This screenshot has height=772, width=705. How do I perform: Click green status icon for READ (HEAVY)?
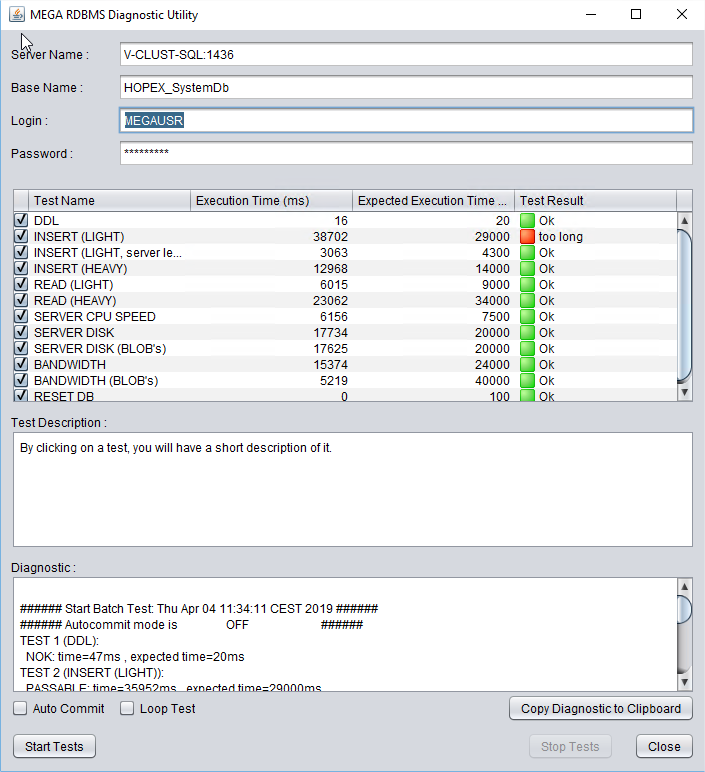(527, 301)
